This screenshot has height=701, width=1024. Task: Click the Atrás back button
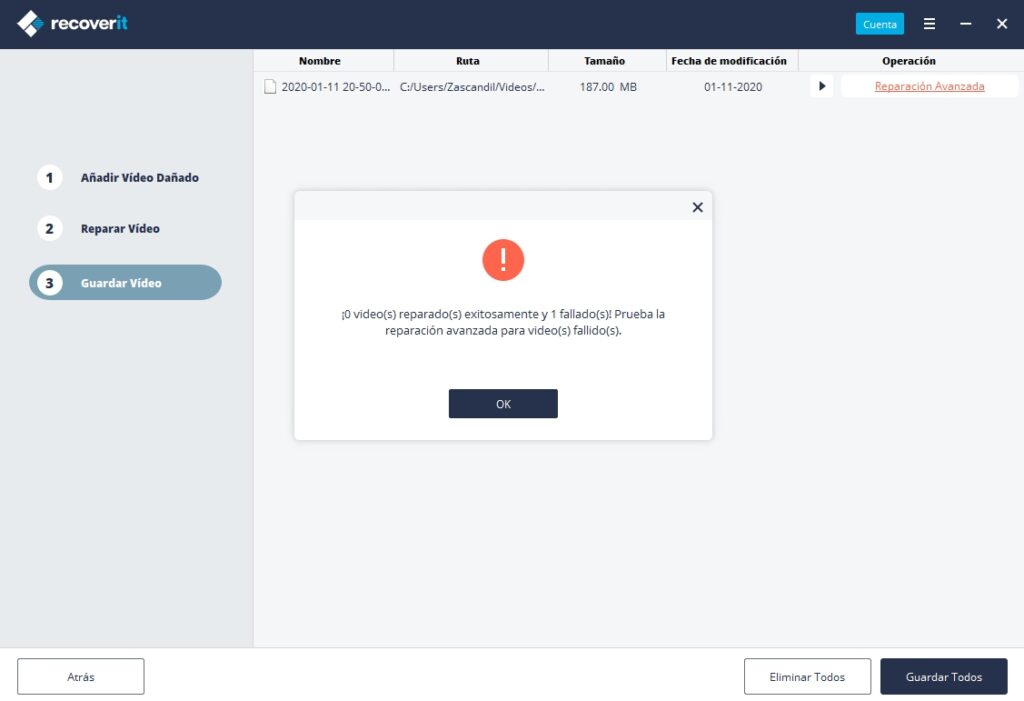pyautogui.click(x=81, y=677)
